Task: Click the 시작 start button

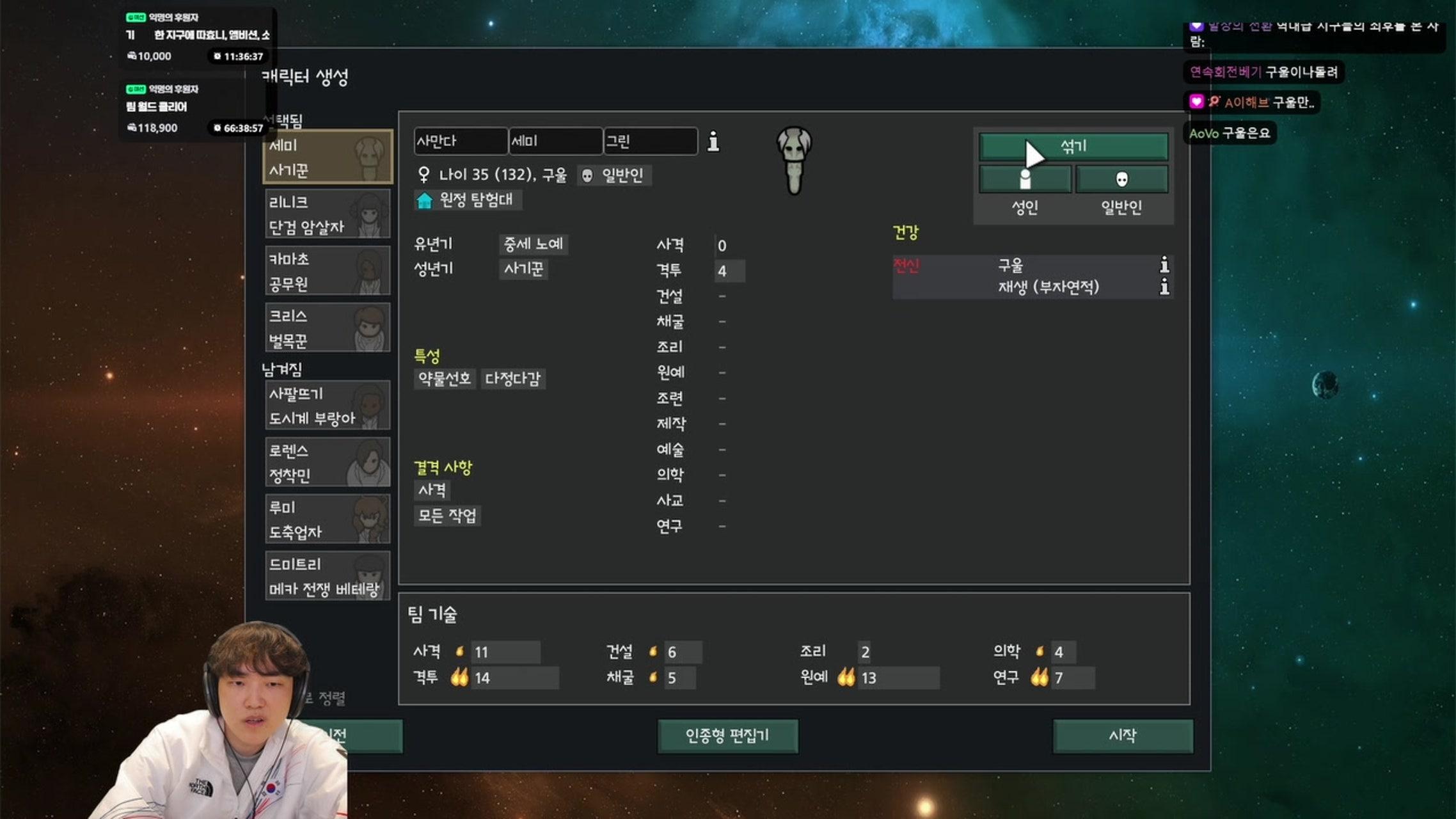Action: (1123, 735)
